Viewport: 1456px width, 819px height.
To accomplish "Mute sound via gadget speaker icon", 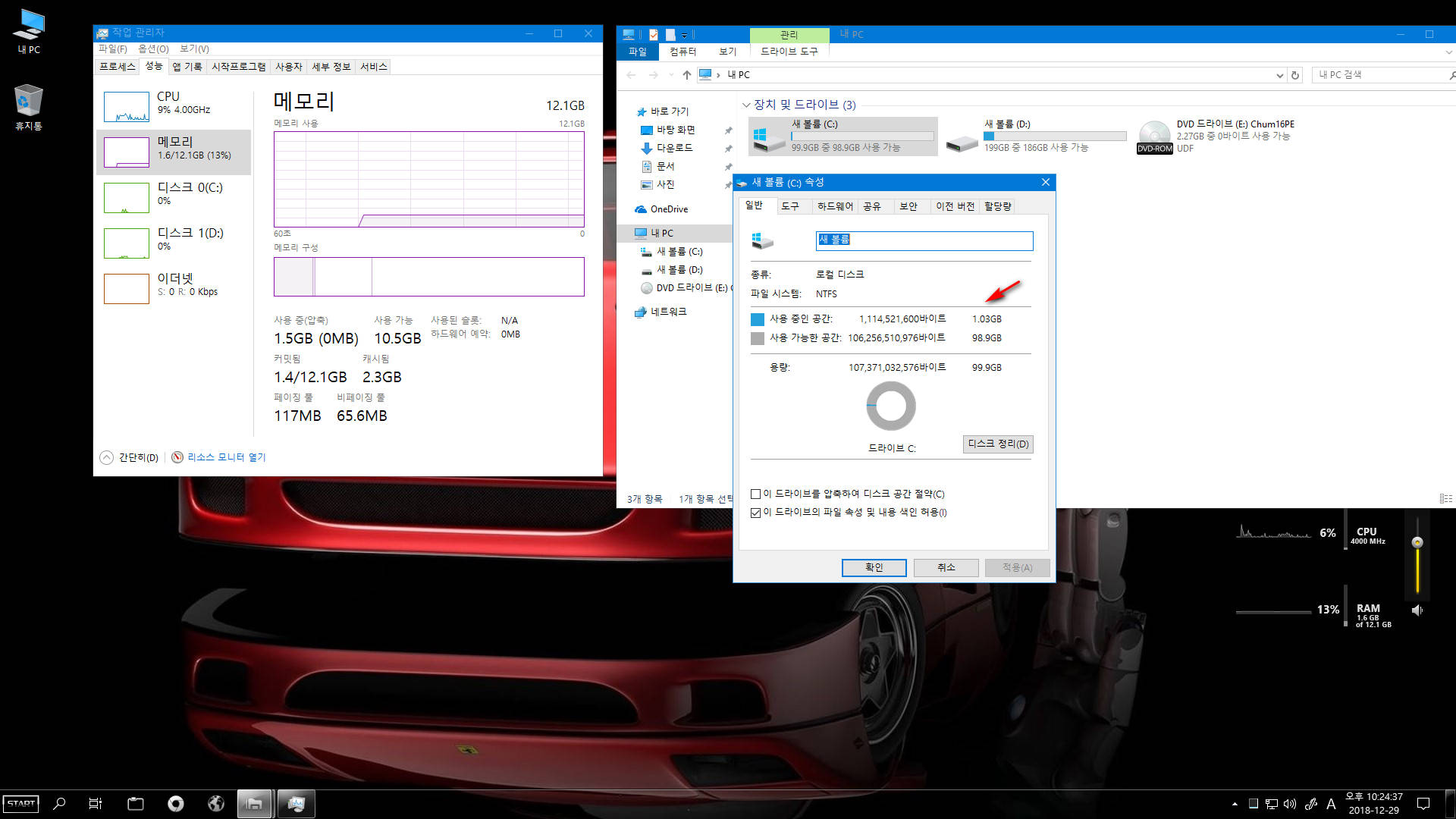I will point(1417,610).
